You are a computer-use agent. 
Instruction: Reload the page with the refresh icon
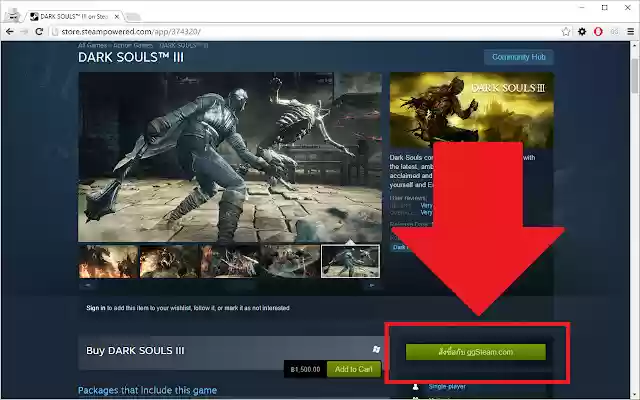tap(39, 31)
